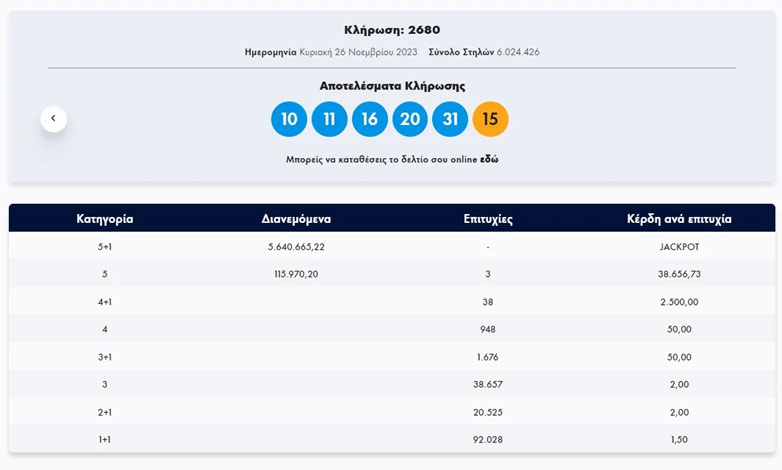Click the 1.676 successes value
The width and height of the screenshot is (782, 470).
489,357
